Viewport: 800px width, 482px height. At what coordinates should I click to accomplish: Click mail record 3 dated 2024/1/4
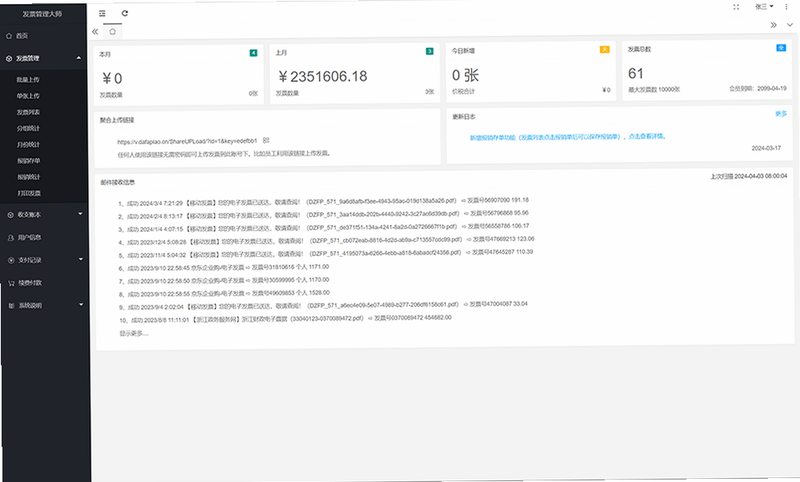click(324, 227)
